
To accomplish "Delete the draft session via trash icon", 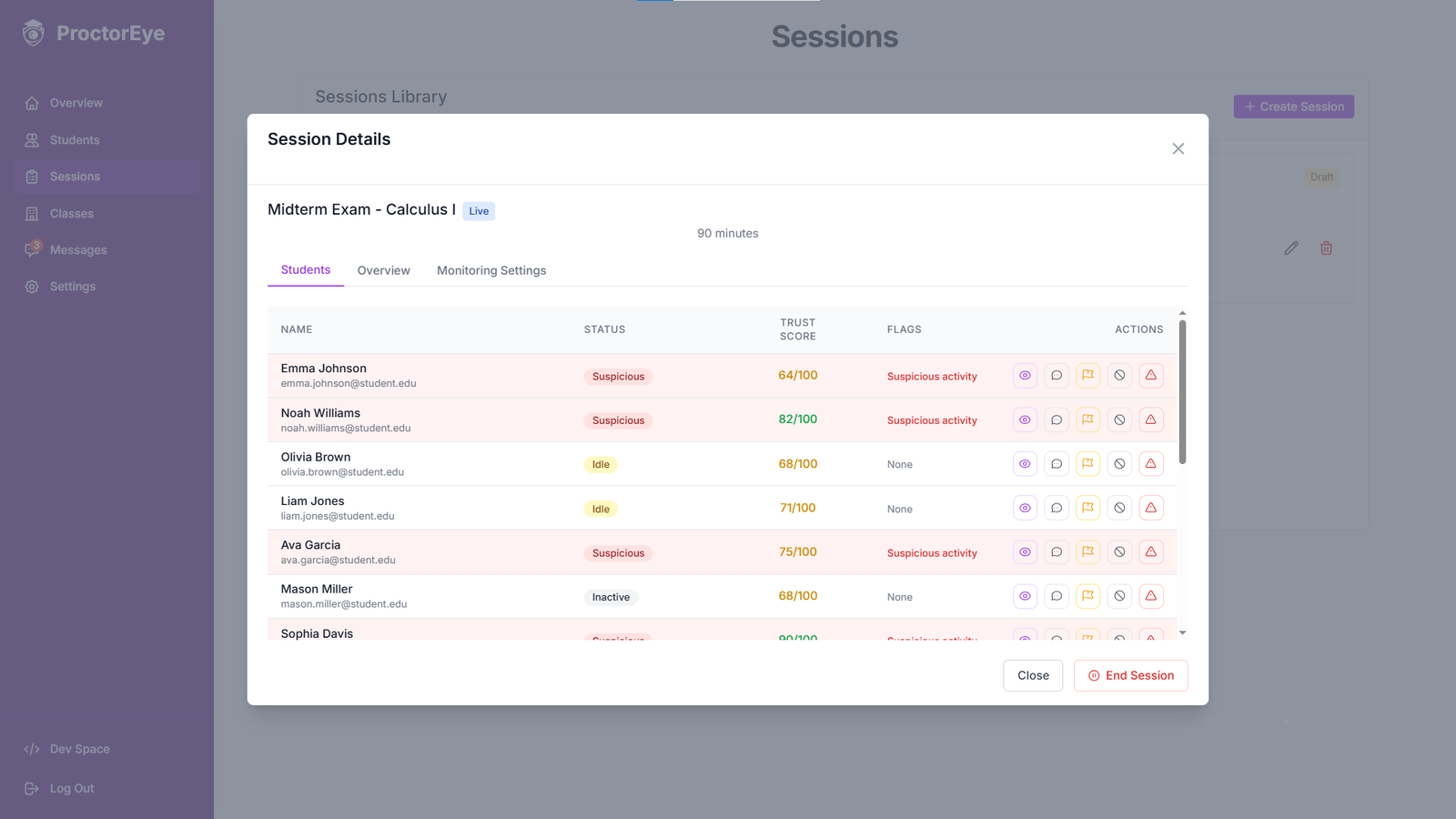I will [x=1326, y=248].
